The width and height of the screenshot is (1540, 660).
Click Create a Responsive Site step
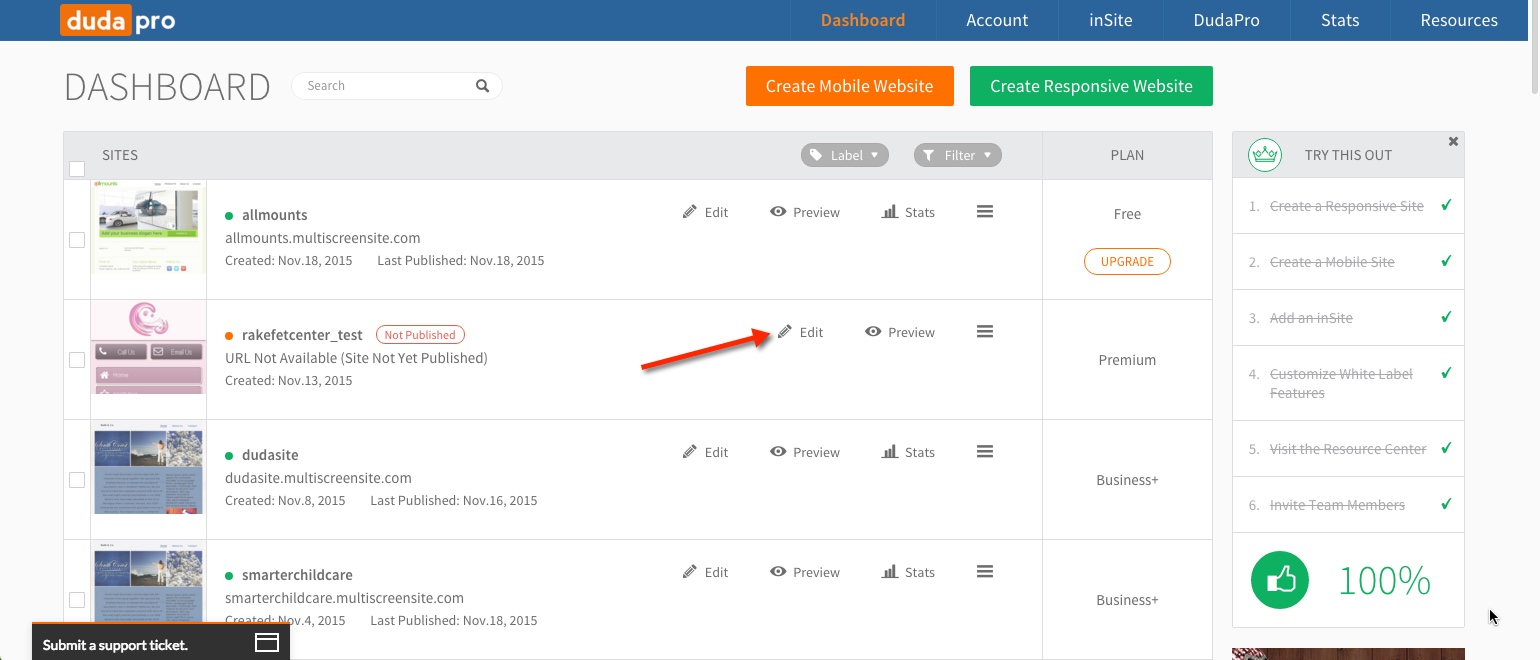point(1348,206)
